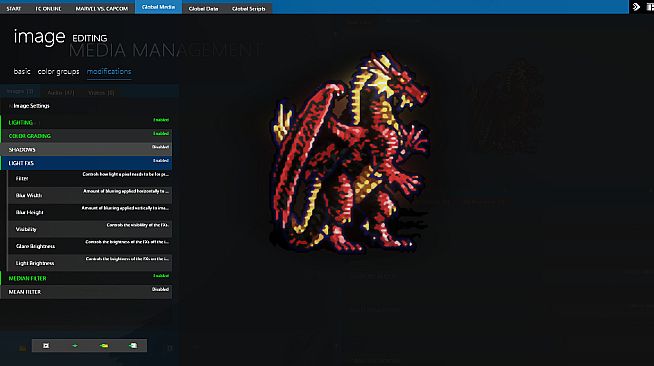Viewport: 654px width, 366px height.
Task: Collapse the Image Settings header
Action: click(31, 106)
